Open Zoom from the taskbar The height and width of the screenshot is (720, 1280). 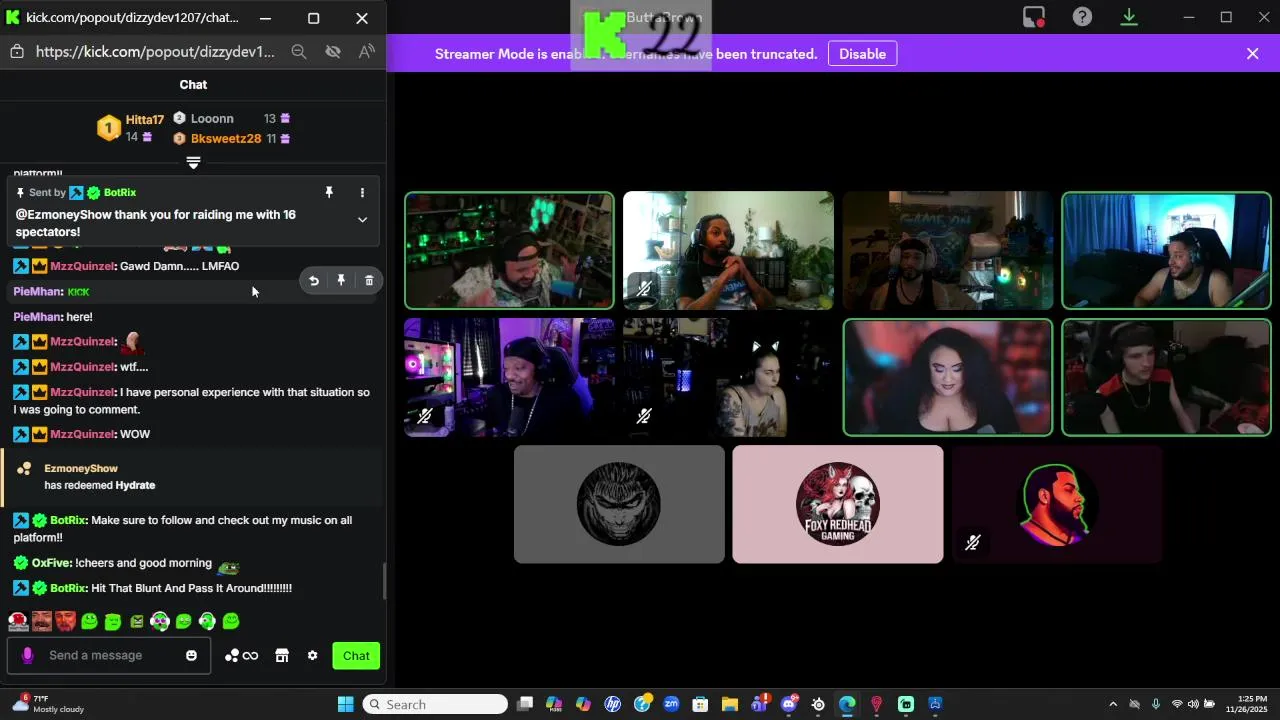click(671, 704)
